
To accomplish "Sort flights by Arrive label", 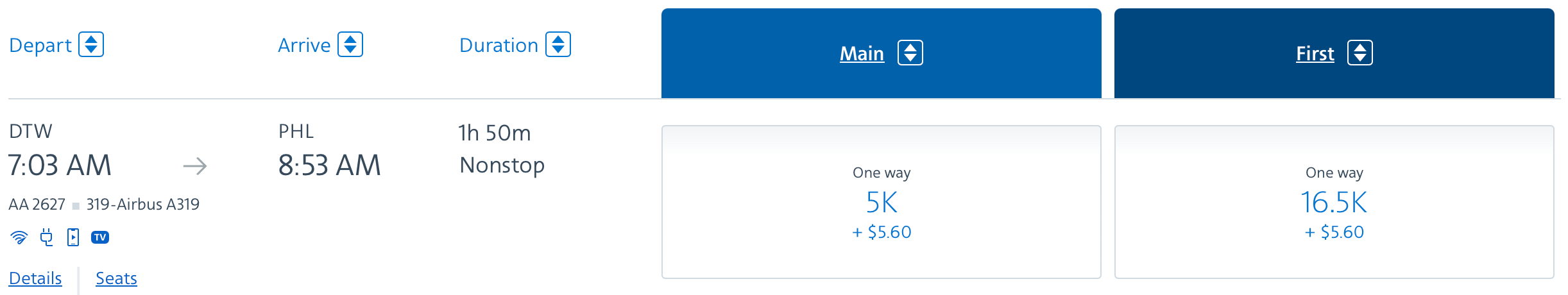I will [304, 46].
